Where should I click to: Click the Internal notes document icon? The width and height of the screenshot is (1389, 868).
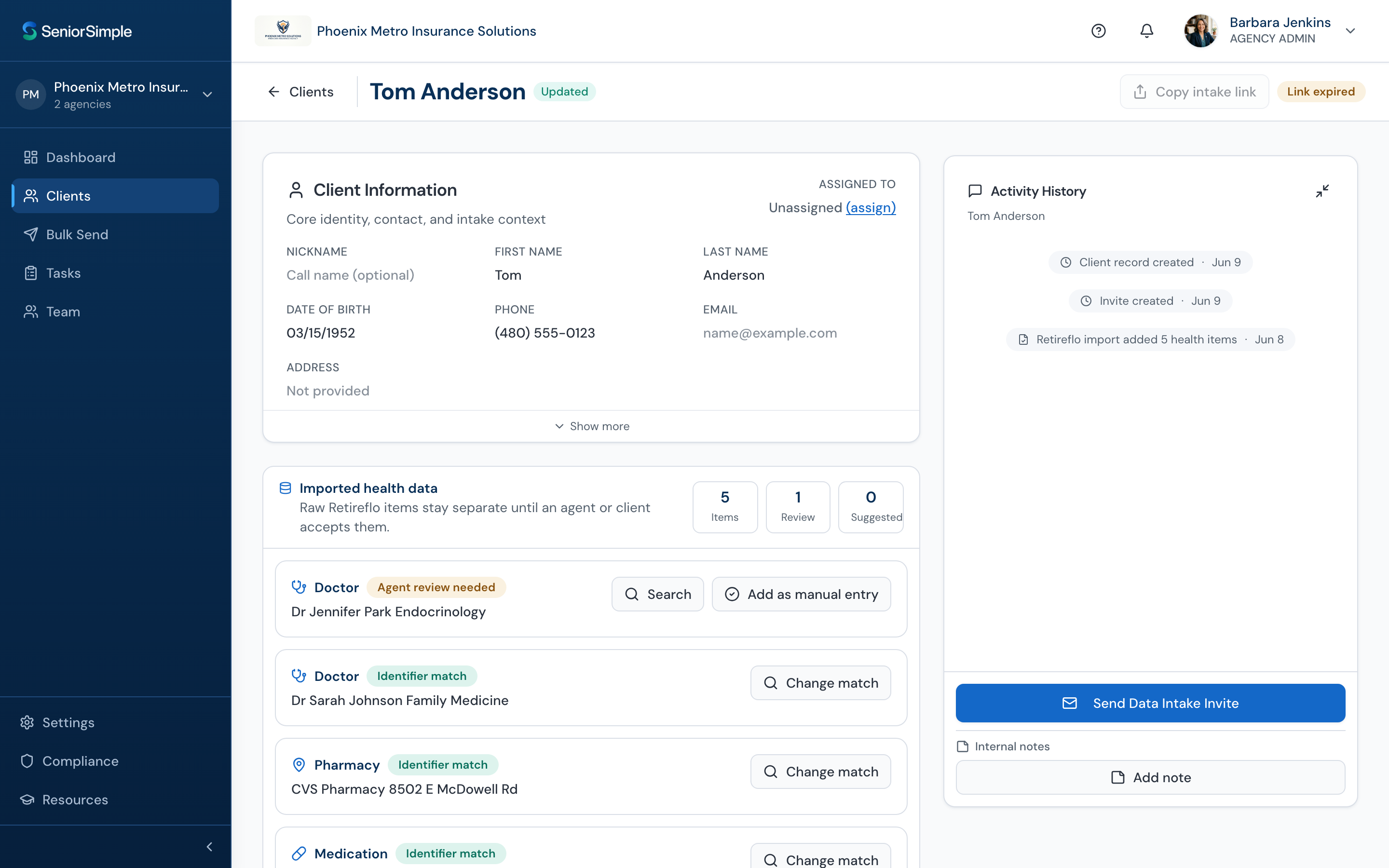tap(963, 746)
